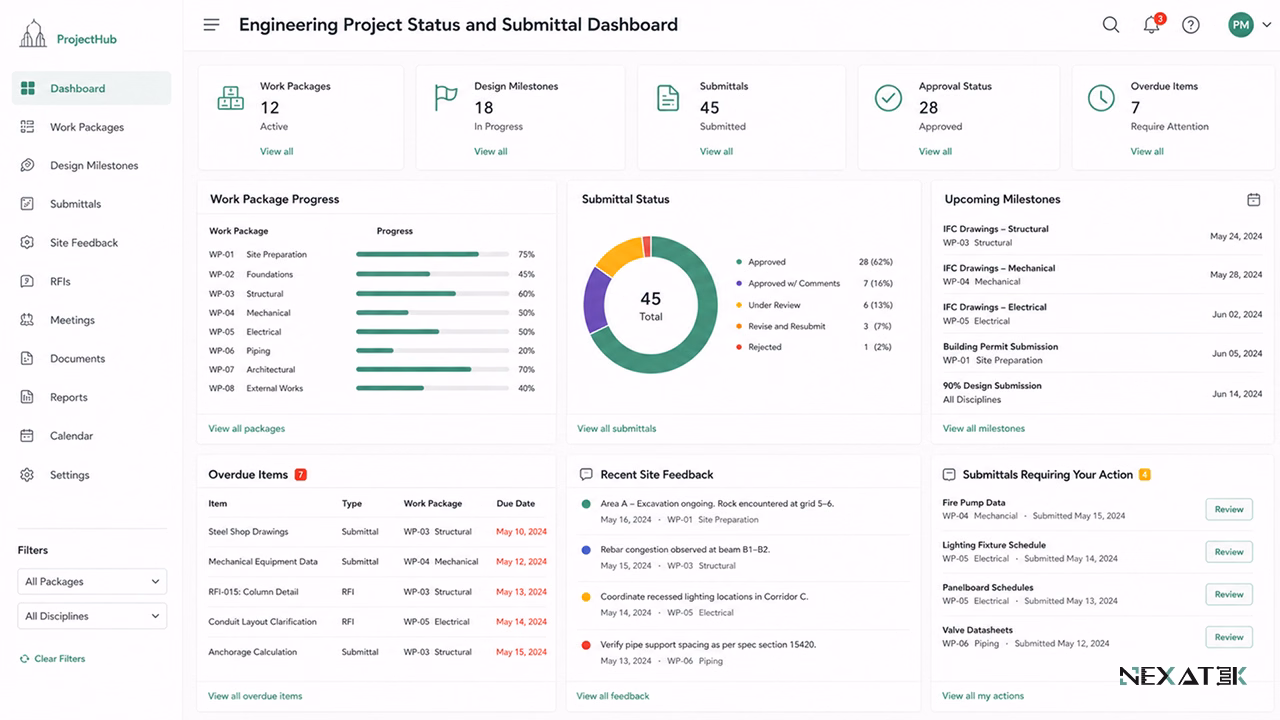The width and height of the screenshot is (1280, 720).
Task: Toggle the hamburger menu icon
Action: click(211, 25)
